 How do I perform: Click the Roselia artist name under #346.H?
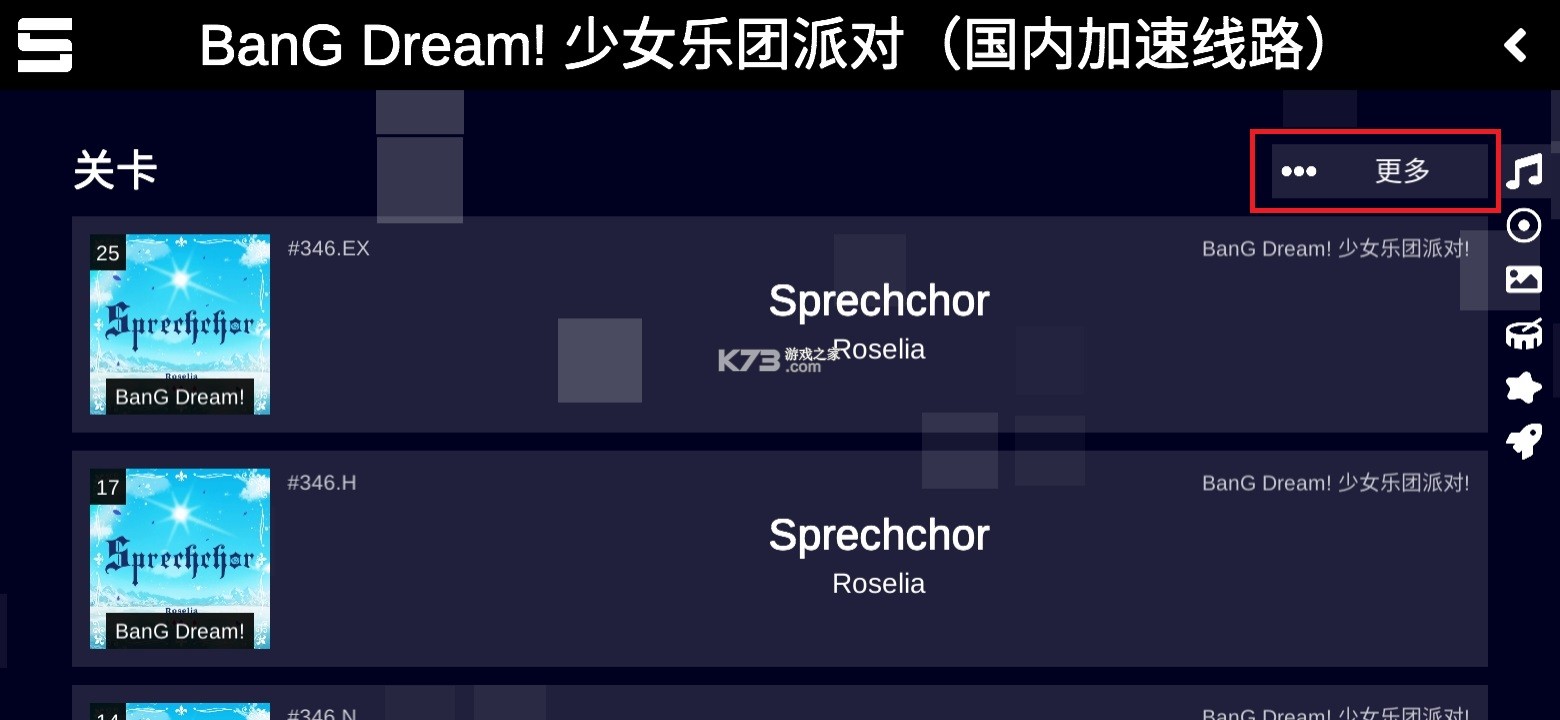(x=879, y=584)
